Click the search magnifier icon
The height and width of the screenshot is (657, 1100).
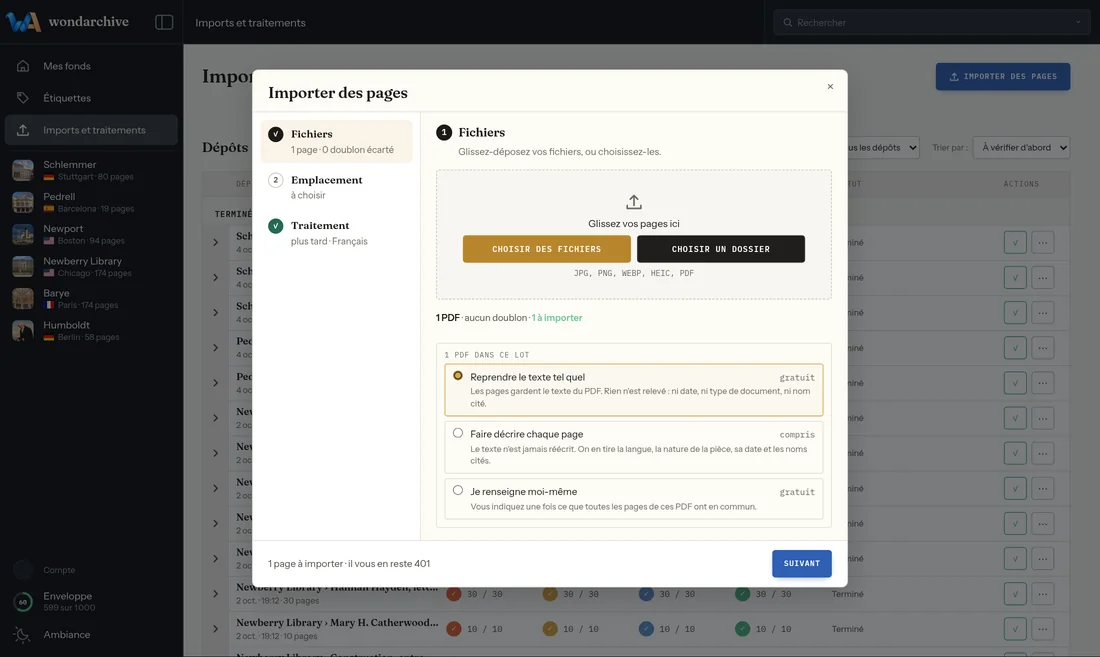pyautogui.click(x=788, y=22)
